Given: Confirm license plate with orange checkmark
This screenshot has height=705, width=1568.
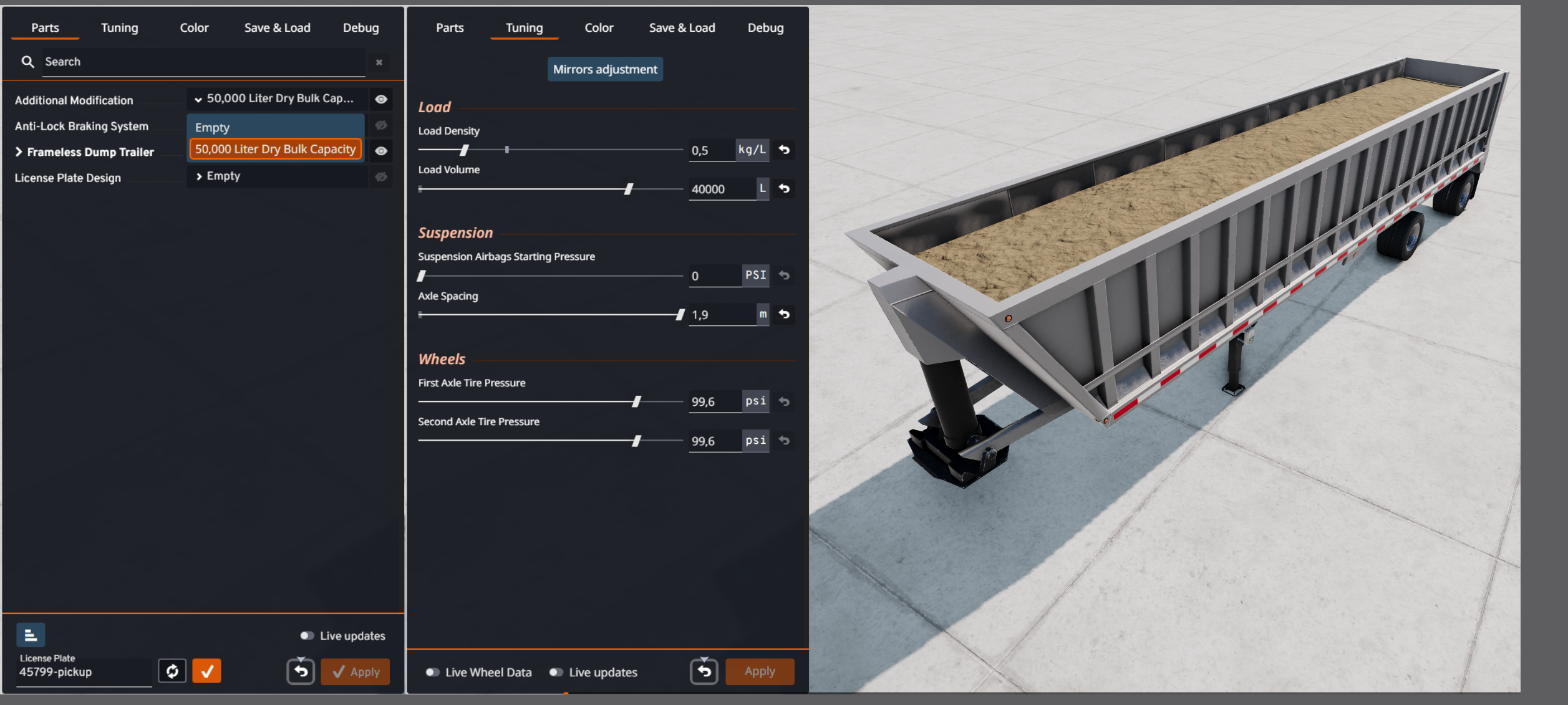Looking at the screenshot, I should point(206,671).
